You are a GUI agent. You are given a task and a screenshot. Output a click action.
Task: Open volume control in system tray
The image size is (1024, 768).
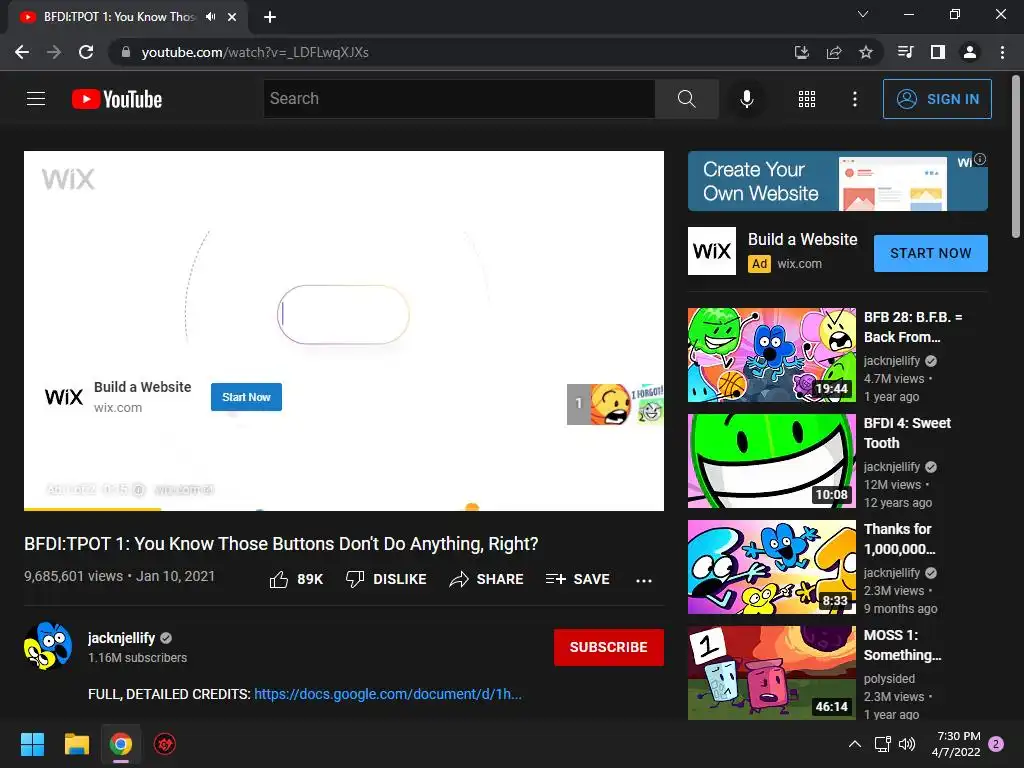coord(907,744)
